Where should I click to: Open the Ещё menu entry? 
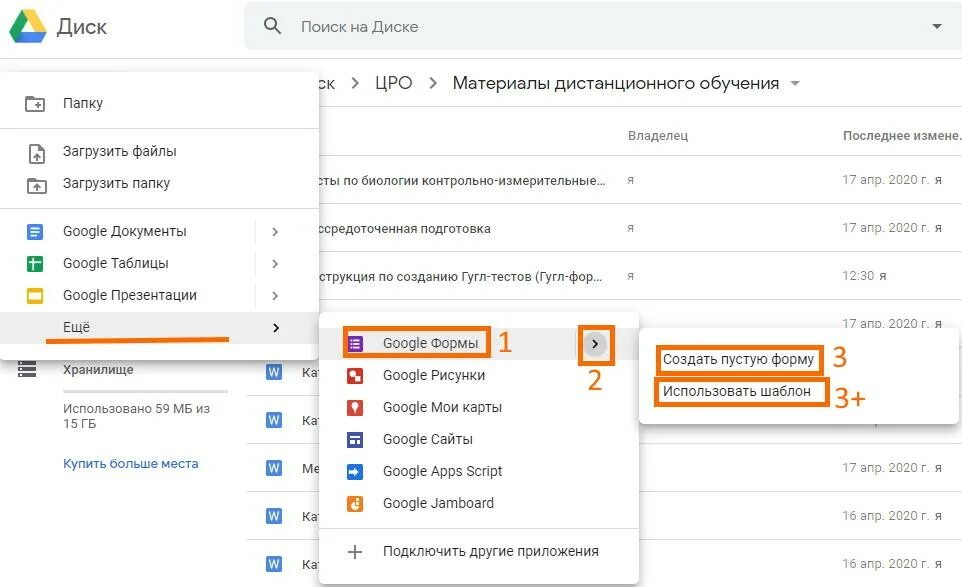[x=160, y=328]
